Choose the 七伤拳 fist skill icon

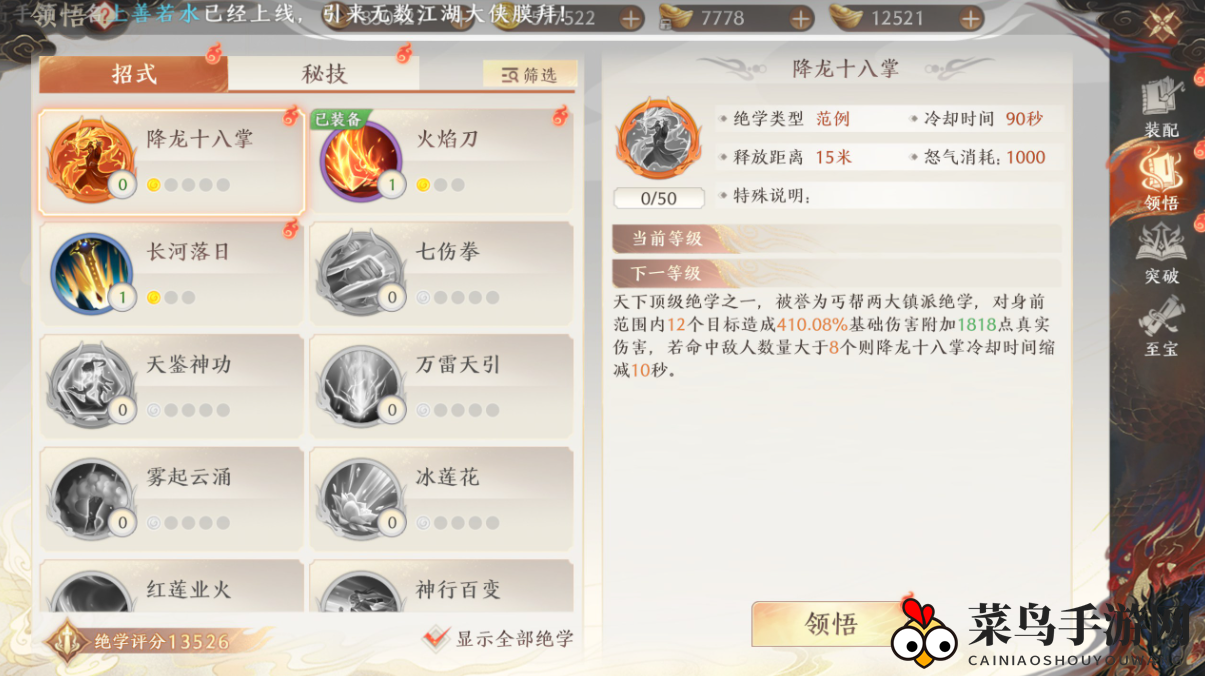pyautogui.click(x=358, y=274)
